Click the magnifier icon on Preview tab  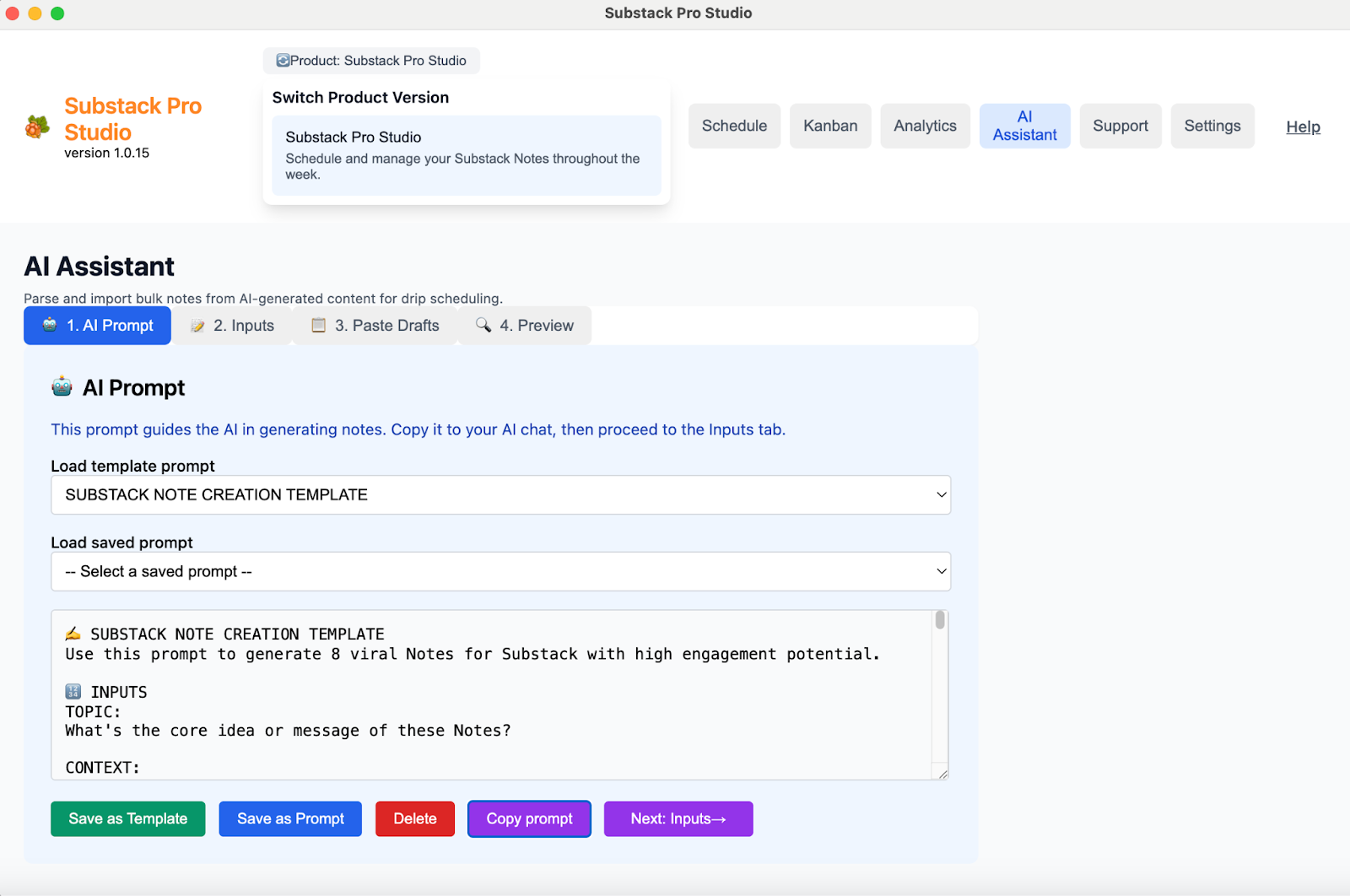[483, 325]
